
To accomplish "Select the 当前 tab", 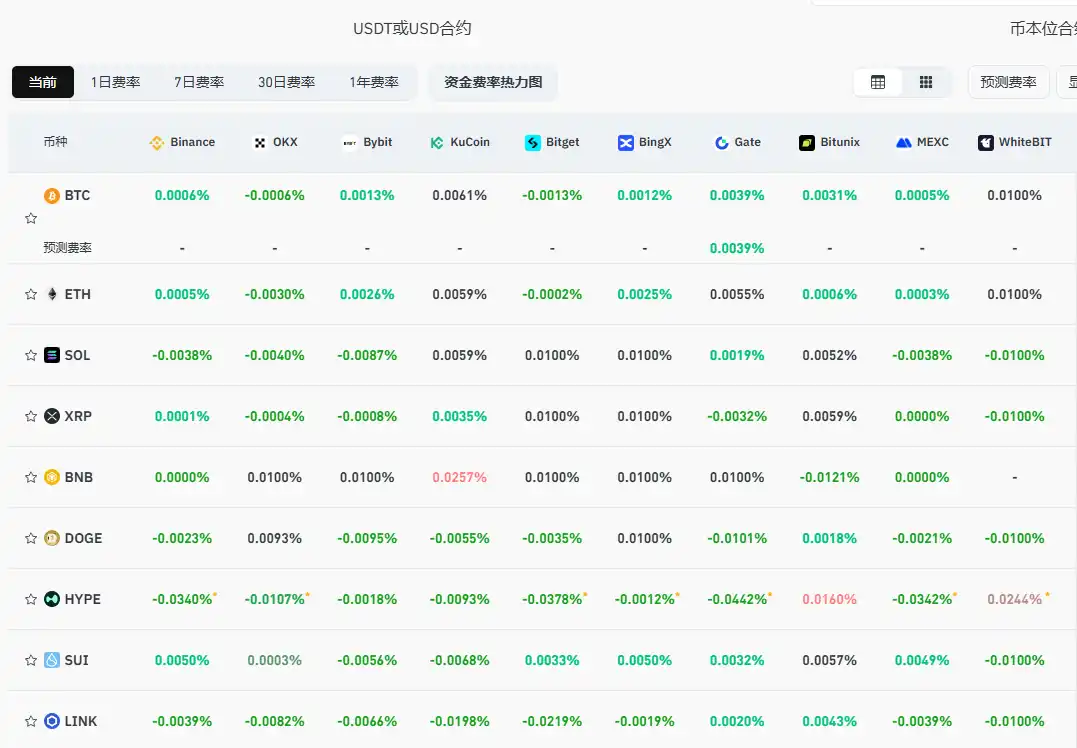I will [43, 82].
